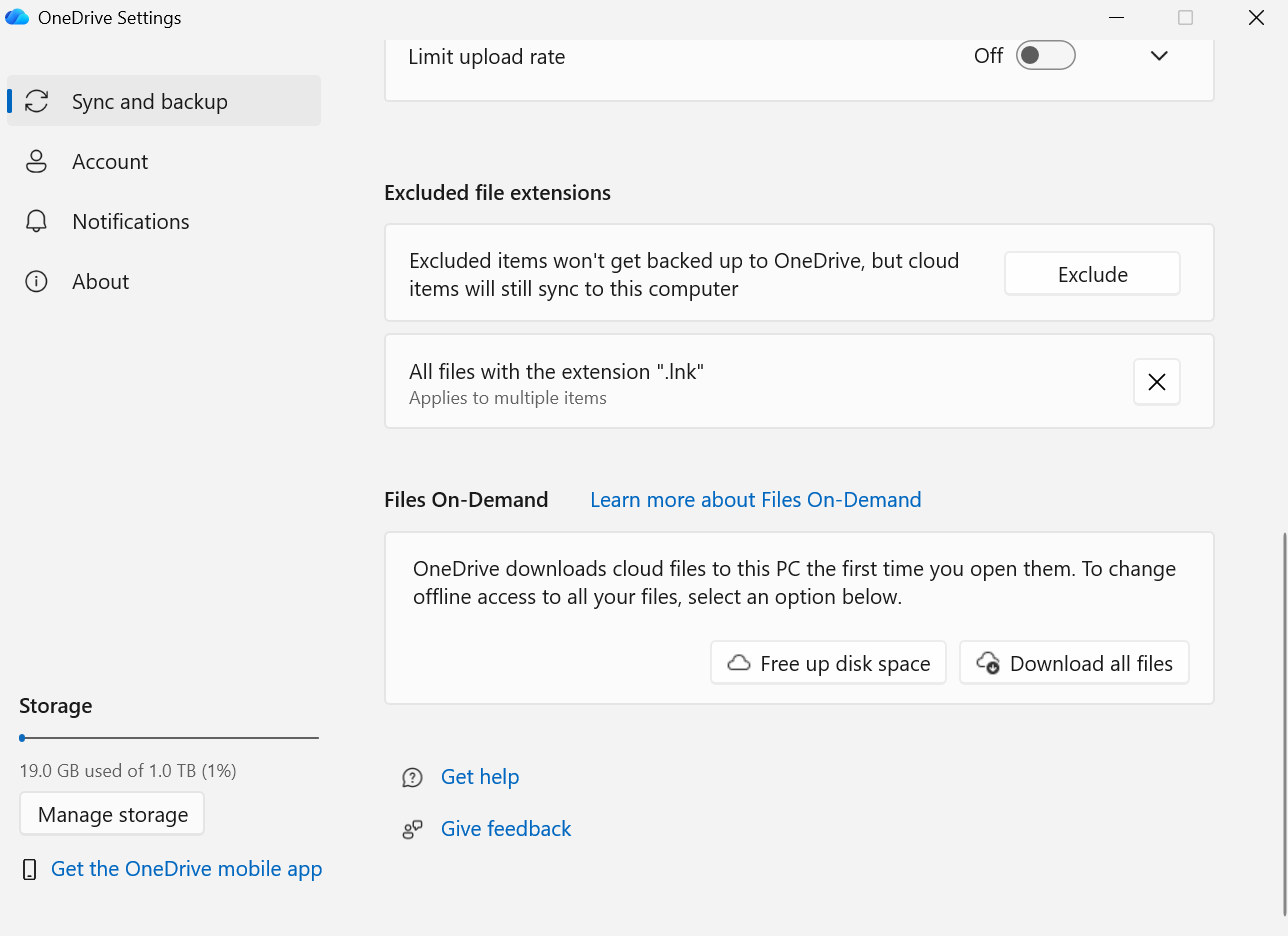This screenshot has width=1288, height=936.
Task: Click the "Limit upload rate" label
Action: (x=487, y=57)
